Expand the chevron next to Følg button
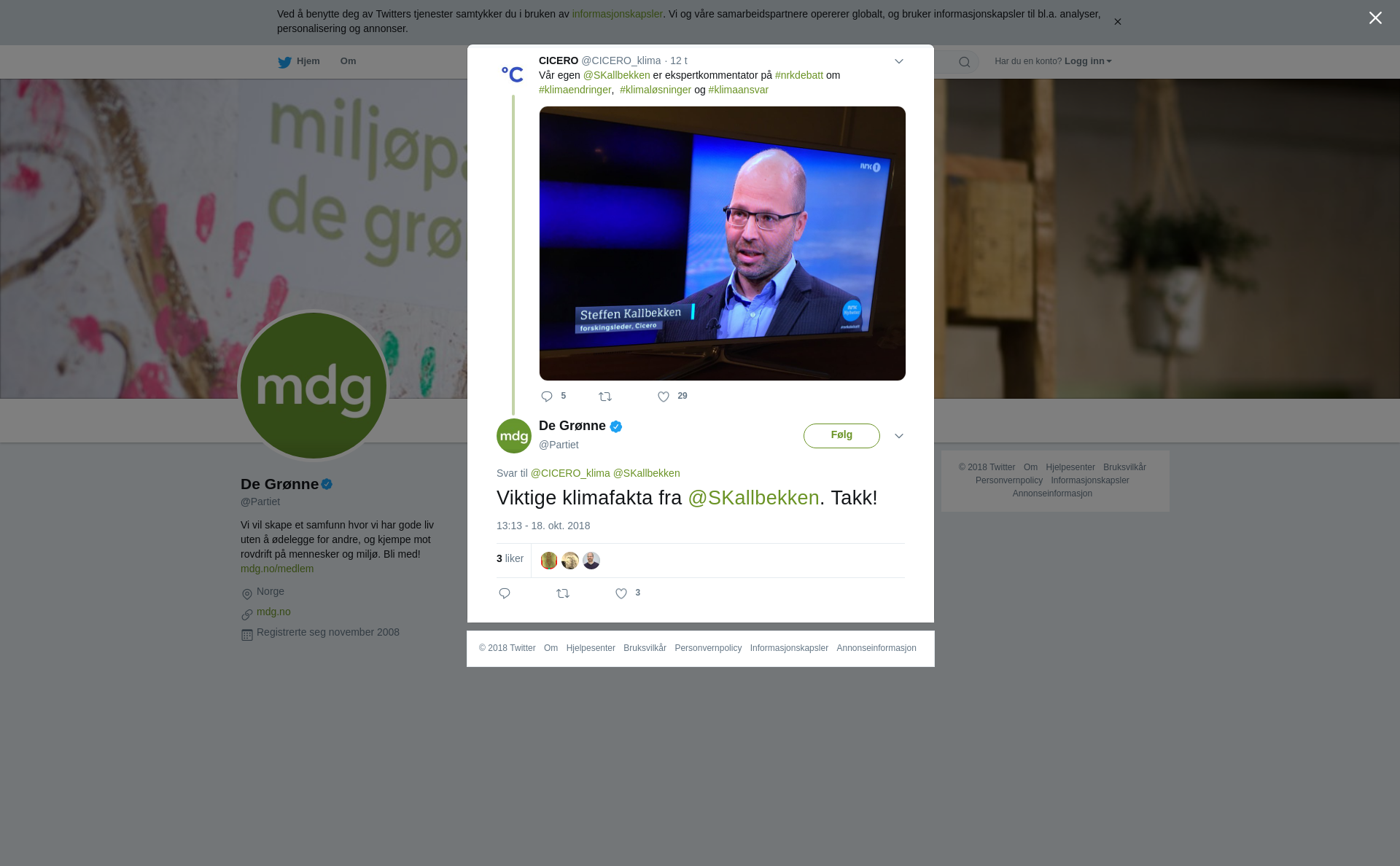The height and width of the screenshot is (866, 1400). pos(899,436)
